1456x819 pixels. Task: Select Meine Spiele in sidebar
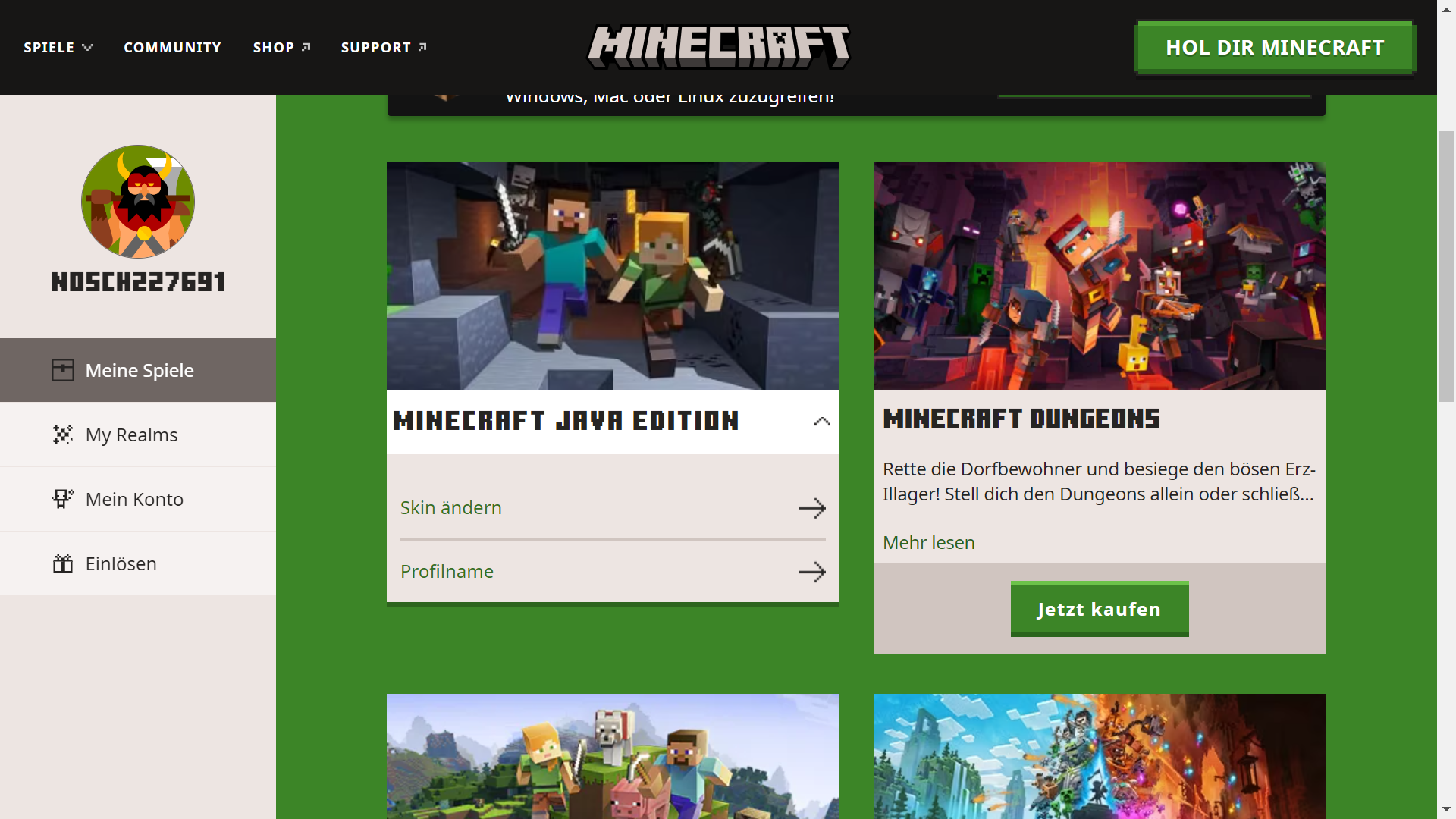[x=138, y=370]
